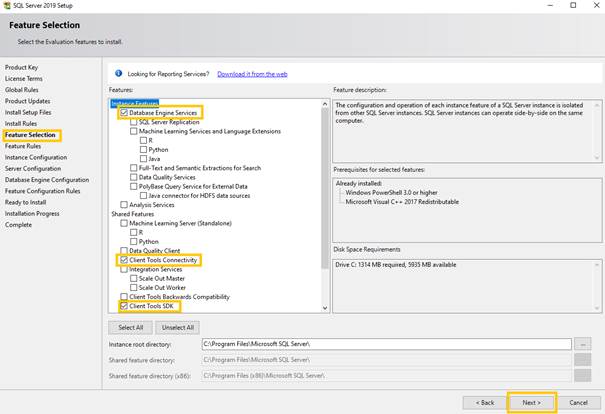Select the Instance Features tree heading
605x414 pixels.
pyautogui.click(x=133, y=103)
